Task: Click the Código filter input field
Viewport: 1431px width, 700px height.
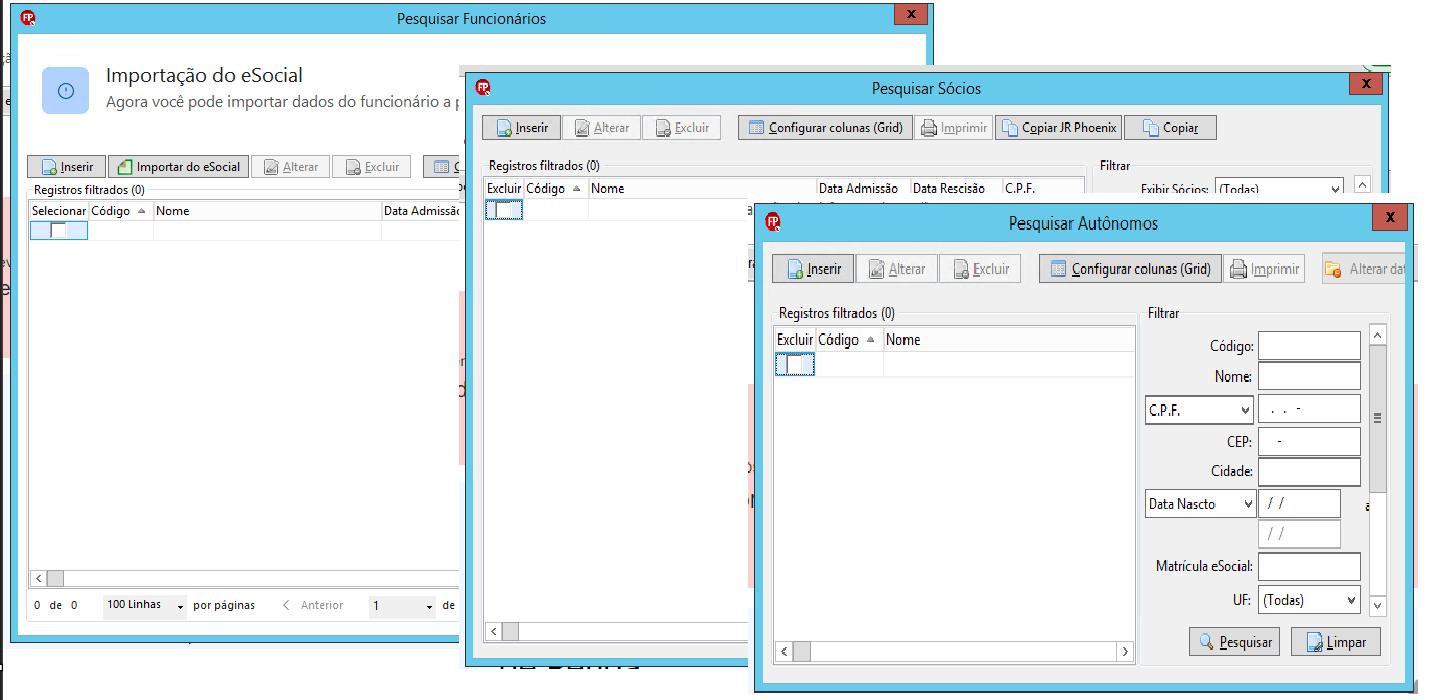Action: pos(1309,346)
